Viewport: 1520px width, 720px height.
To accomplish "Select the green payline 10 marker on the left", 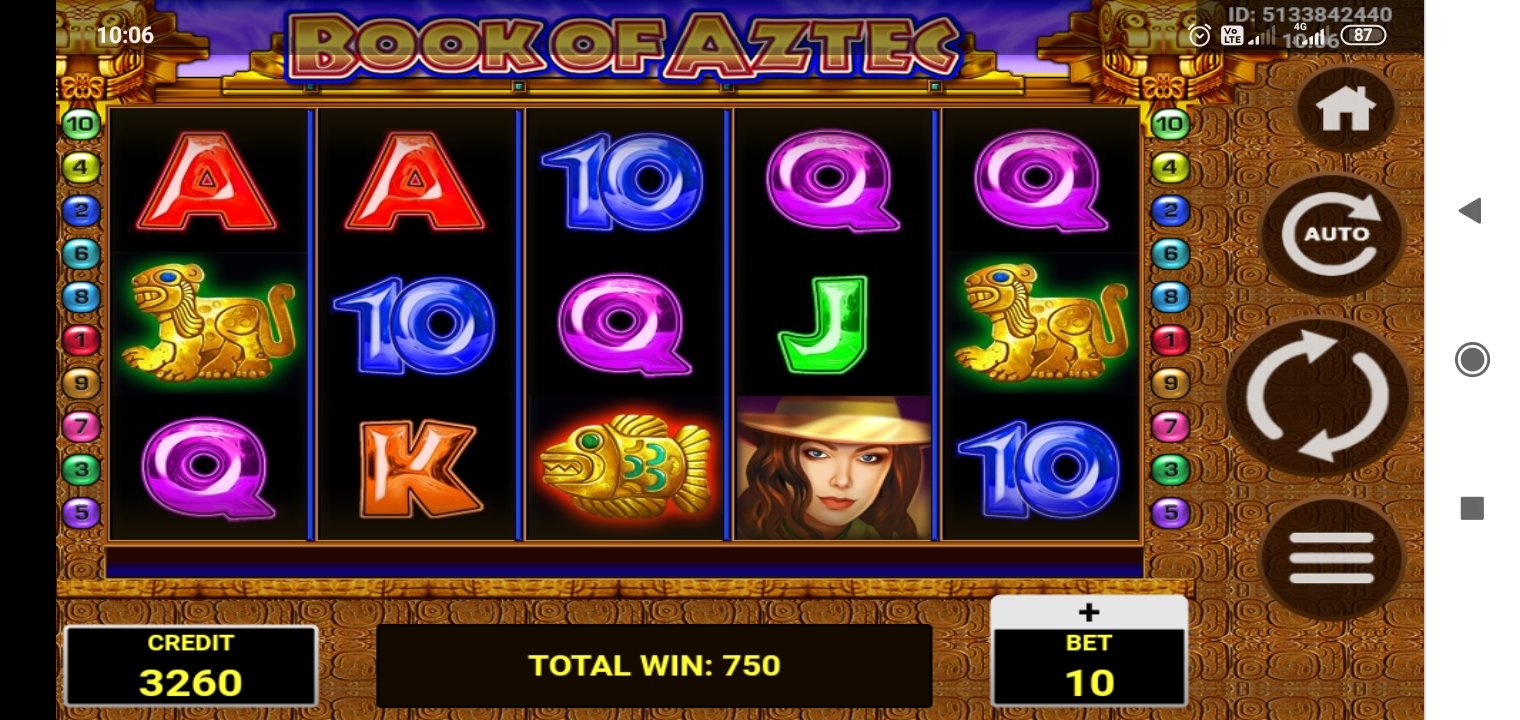I will [82, 125].
